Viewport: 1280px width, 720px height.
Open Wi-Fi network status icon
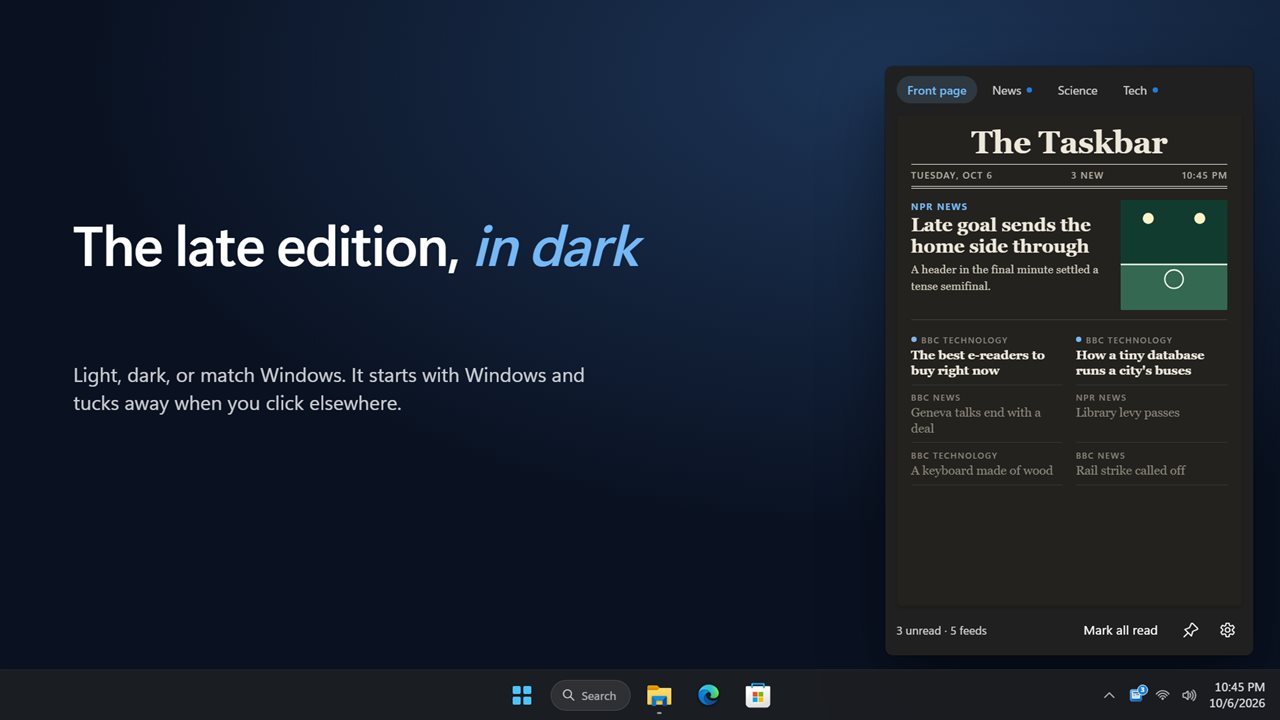(1163, 696)
